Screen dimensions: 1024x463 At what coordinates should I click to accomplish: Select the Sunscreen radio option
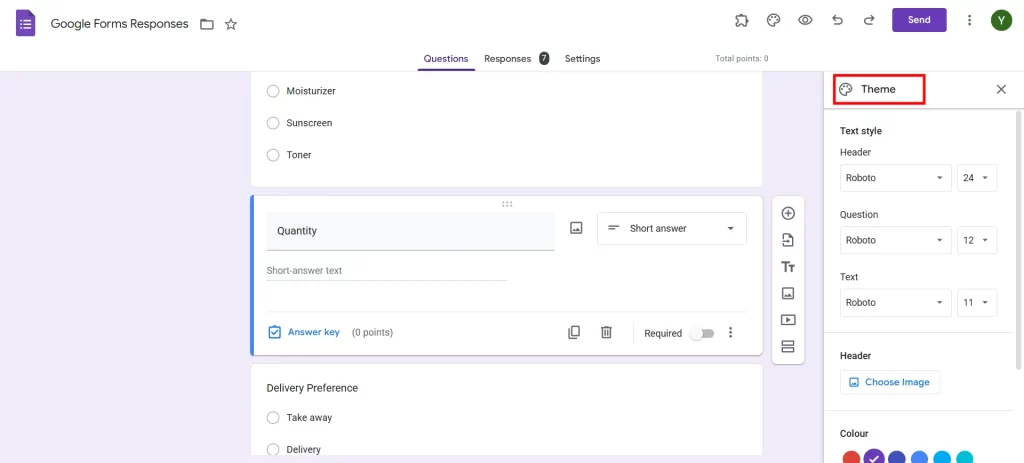273,123
